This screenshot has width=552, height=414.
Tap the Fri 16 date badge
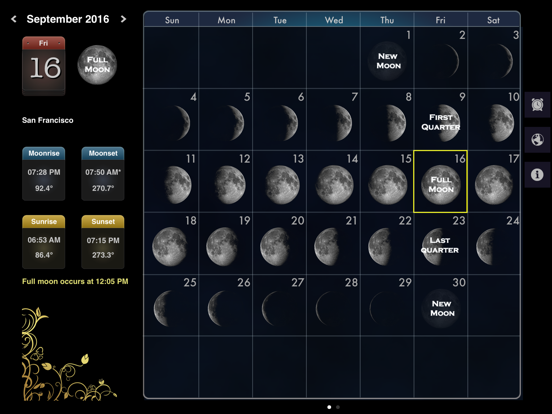tap(44, 66)
